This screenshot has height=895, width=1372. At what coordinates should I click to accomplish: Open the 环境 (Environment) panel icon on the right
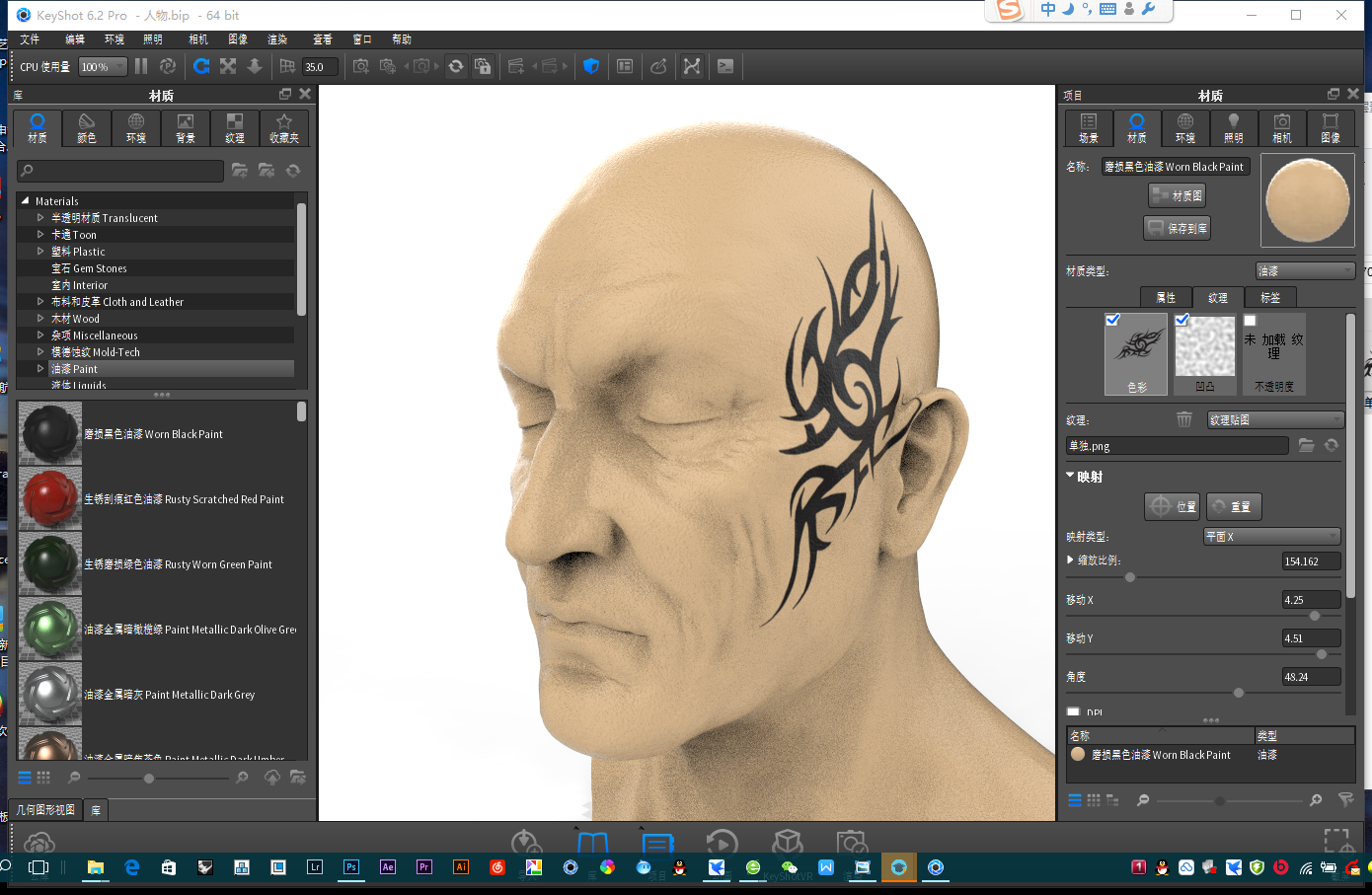pos(1184,129)
